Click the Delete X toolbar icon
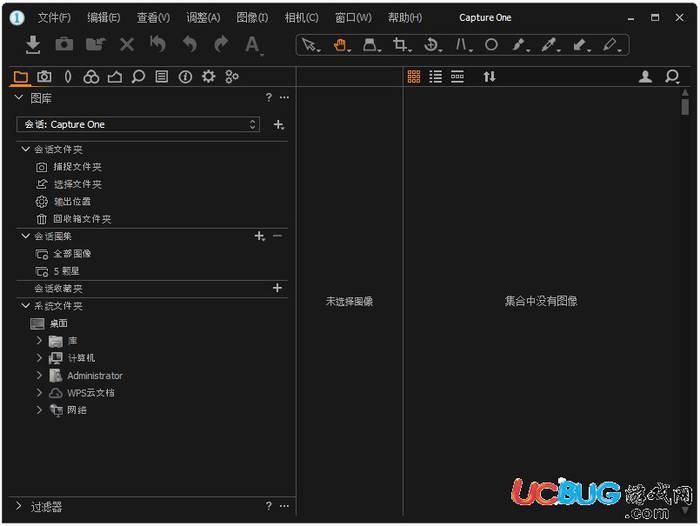The image size is (700, 526). click(127, 45)
